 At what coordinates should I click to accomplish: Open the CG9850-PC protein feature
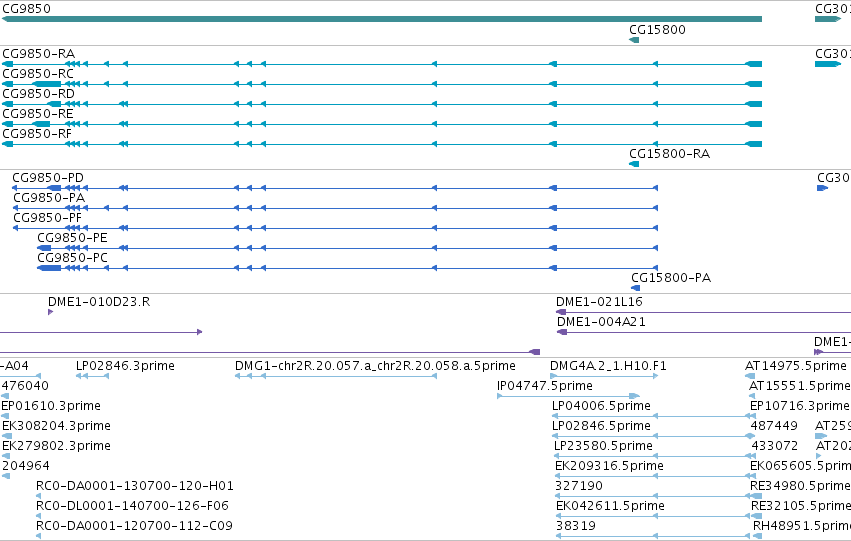(72, 258)
